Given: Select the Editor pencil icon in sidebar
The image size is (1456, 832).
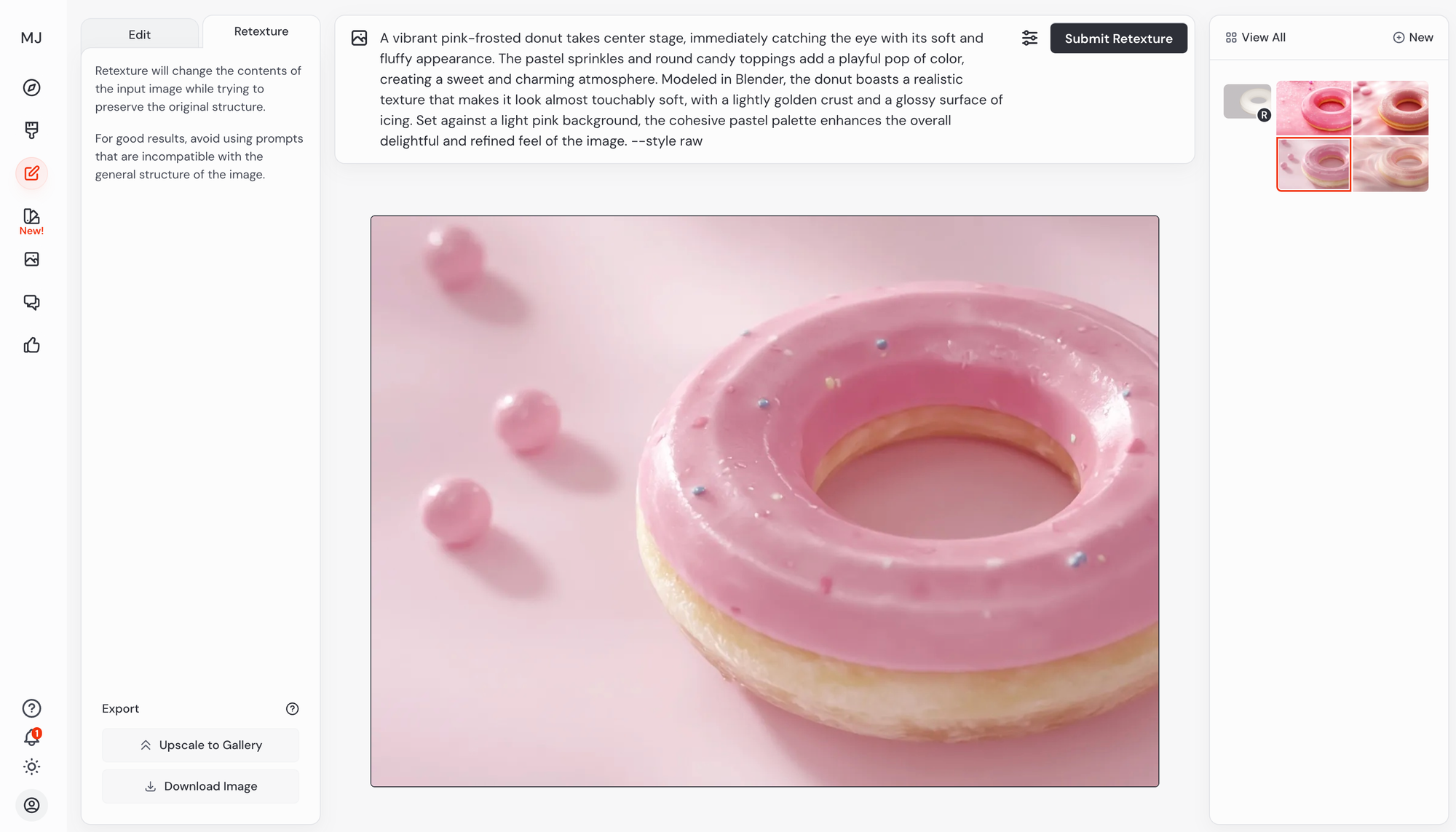Looking at the screenshot, I should [31, 173].
